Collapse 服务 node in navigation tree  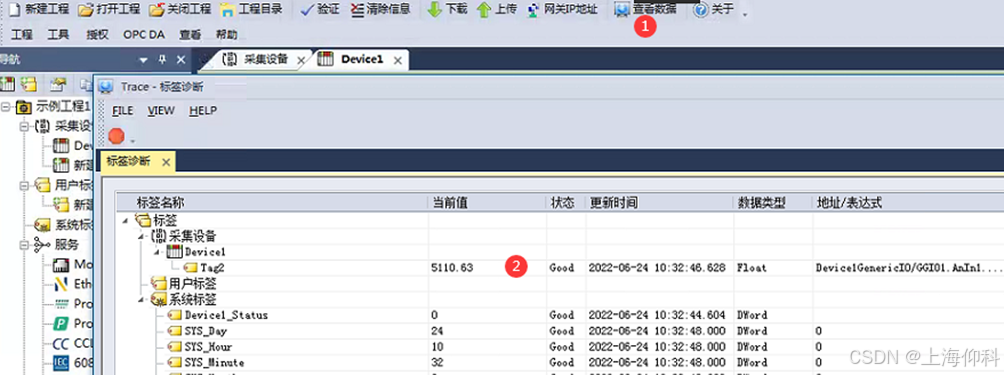coord(25,244)
